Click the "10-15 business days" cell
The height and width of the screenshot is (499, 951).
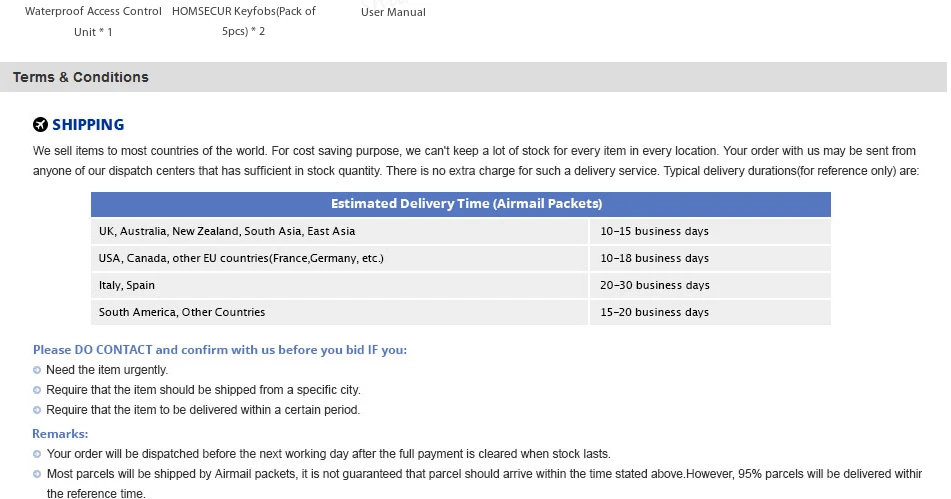pyautogui.click(x=654, y=231)
